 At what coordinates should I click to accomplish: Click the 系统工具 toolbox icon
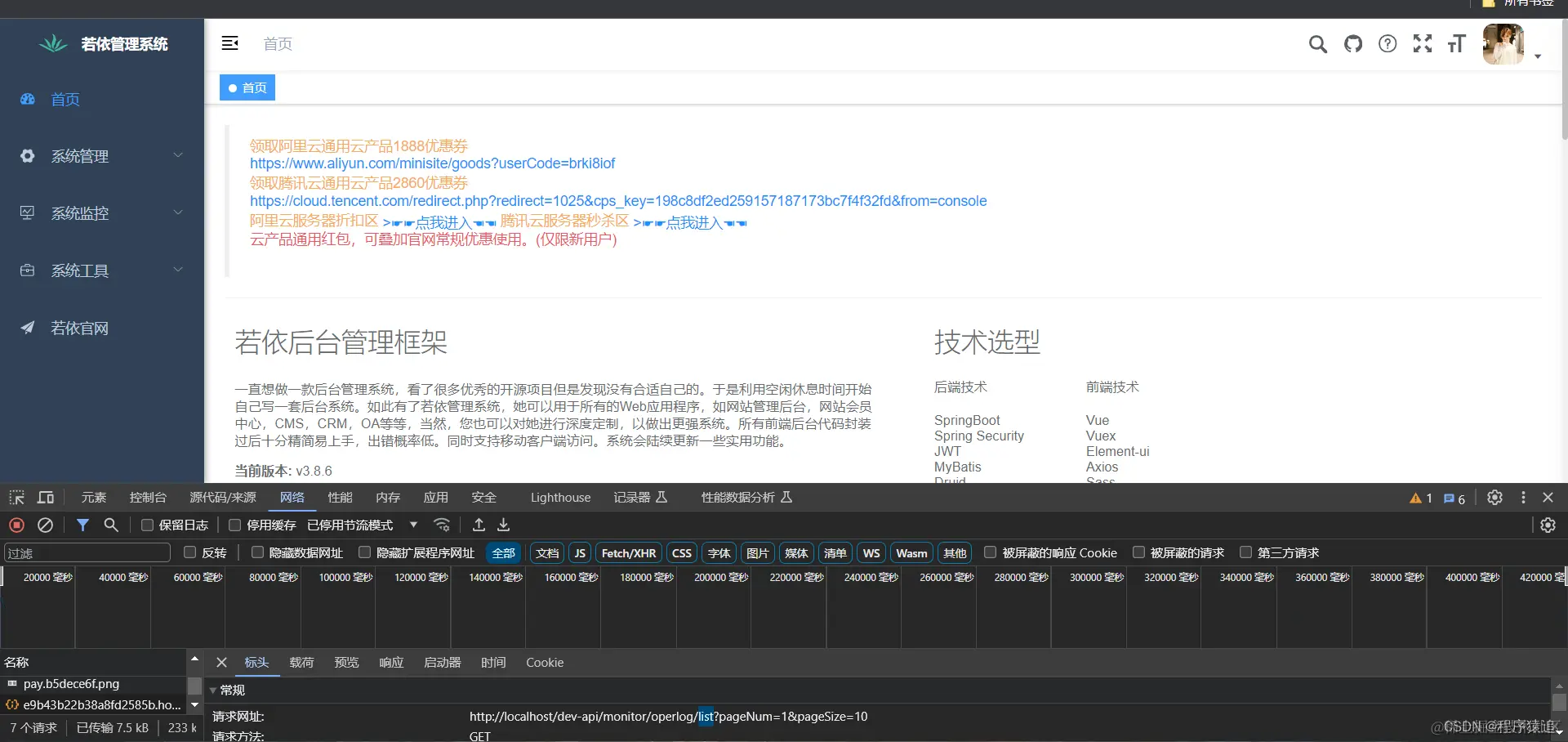pos(28,270)
